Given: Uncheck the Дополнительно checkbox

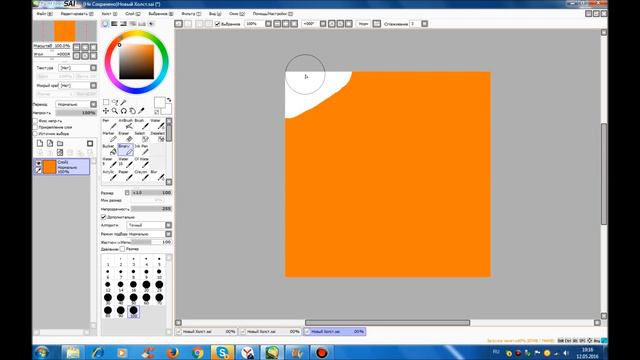Looking at the screenshot, I should [104, 217].
